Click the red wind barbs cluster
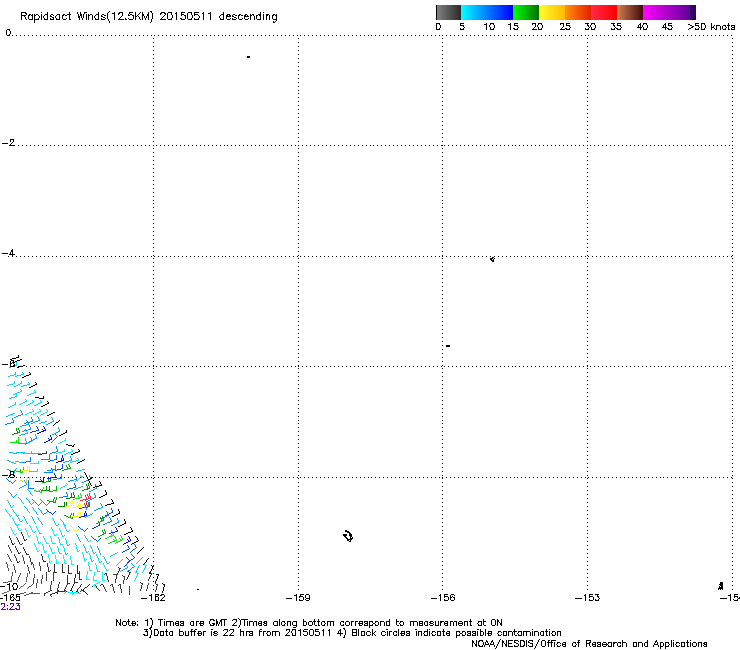 pos(87,500)
